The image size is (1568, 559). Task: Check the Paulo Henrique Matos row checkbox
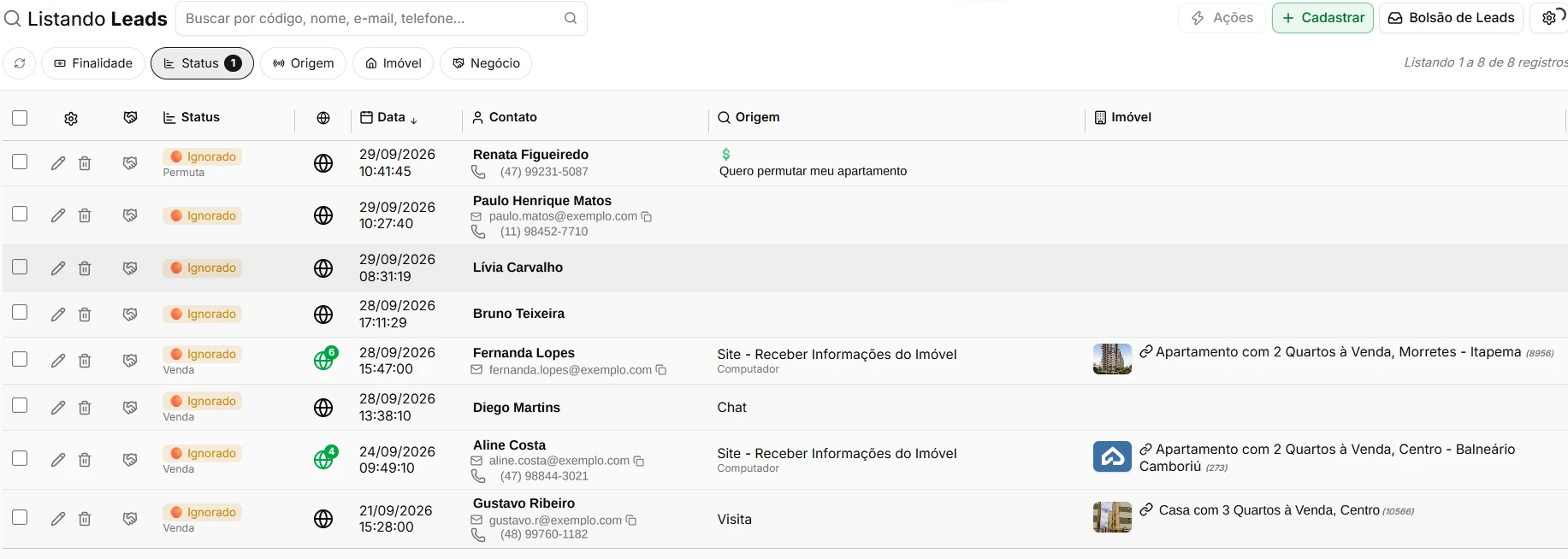click(20, 214)
